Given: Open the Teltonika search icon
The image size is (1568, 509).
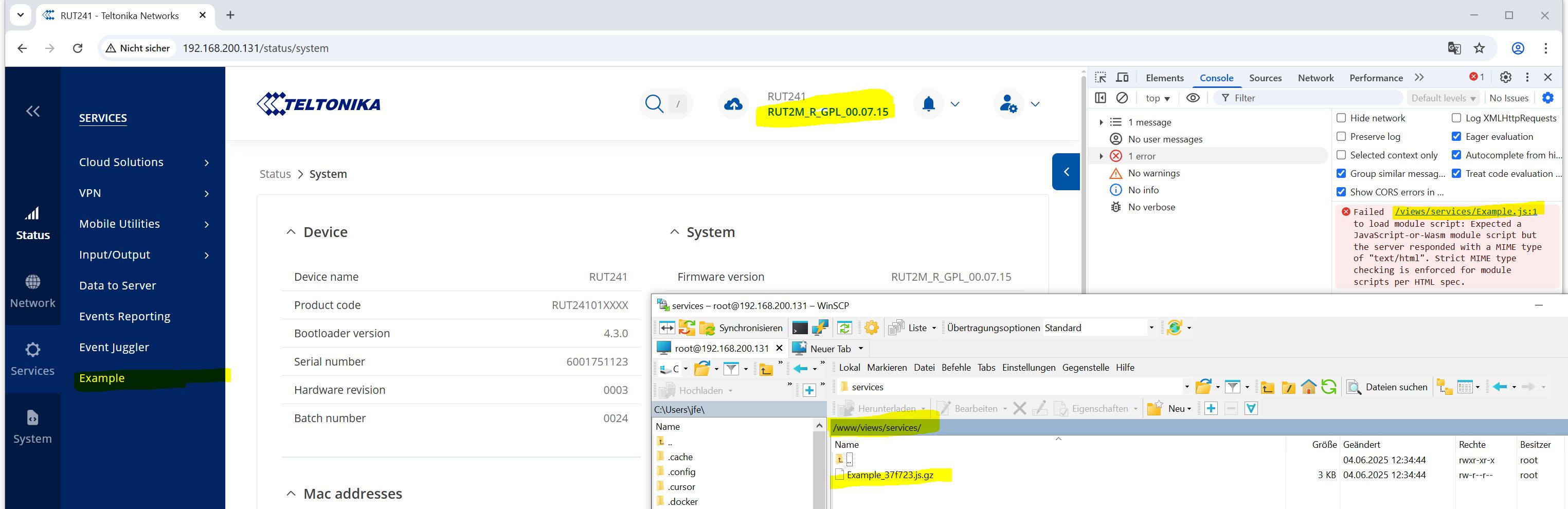Looking at the screenshot, I should point(654,104).
